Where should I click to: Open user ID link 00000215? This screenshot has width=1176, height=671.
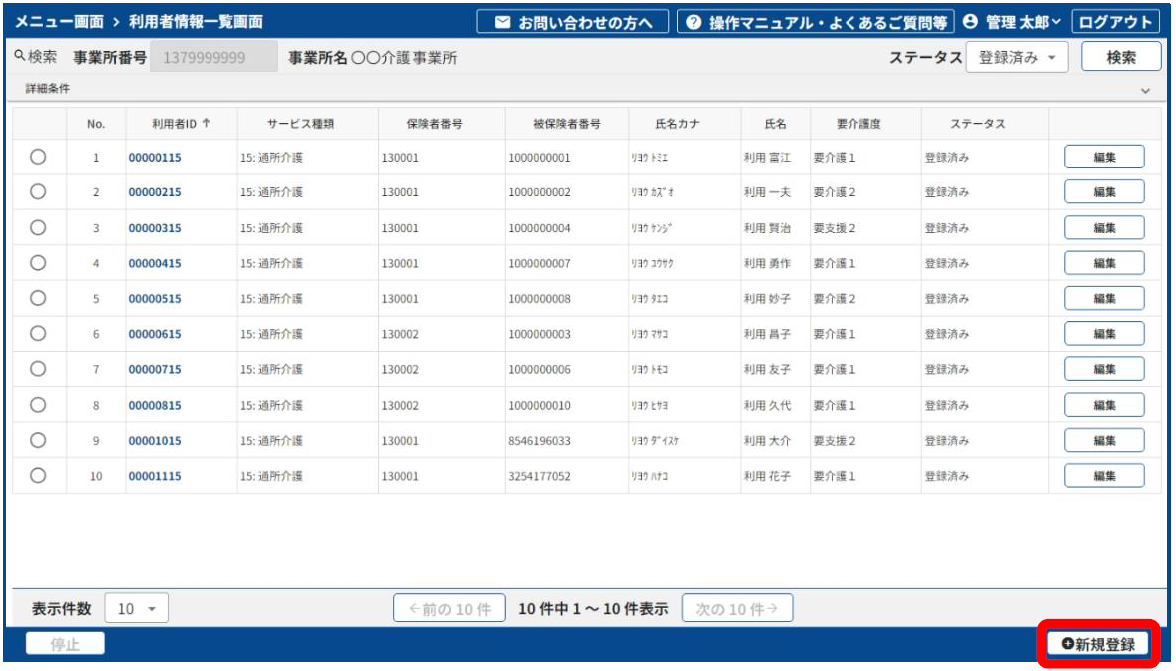[154, 192]
